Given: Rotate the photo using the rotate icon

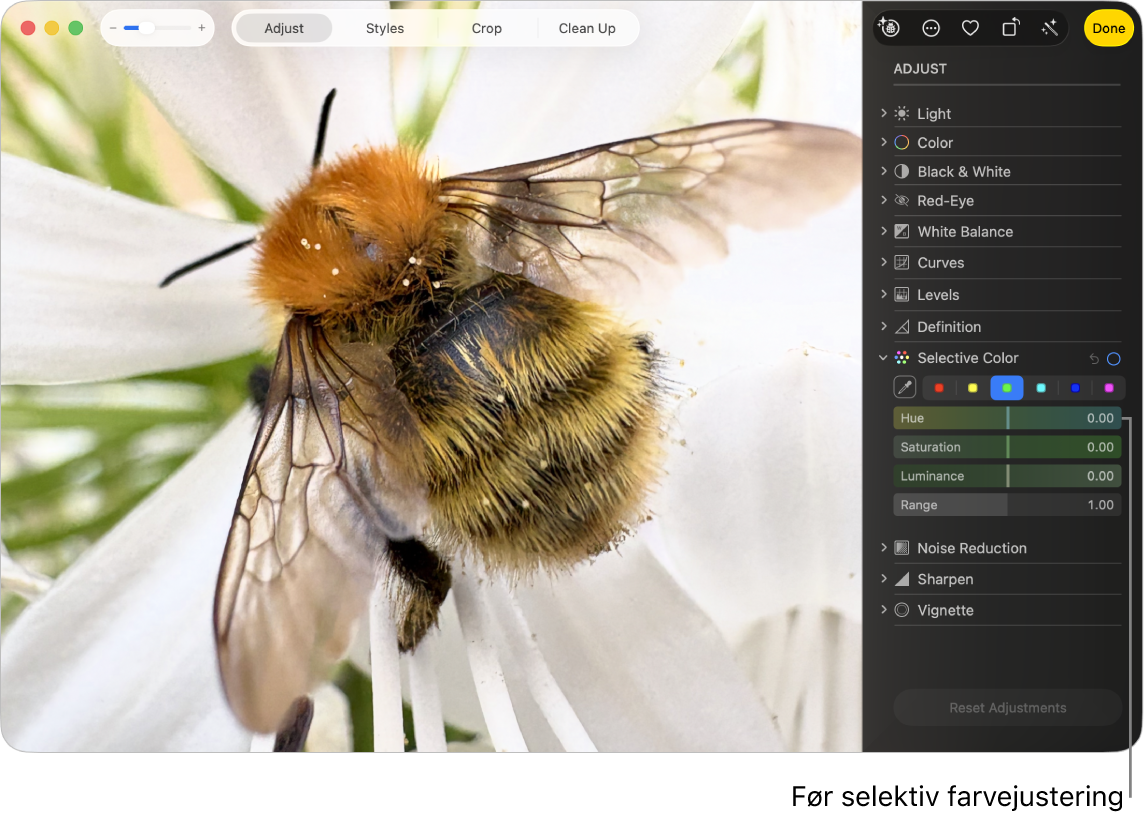Looking at the screenshot, I should click(1010, 28).
